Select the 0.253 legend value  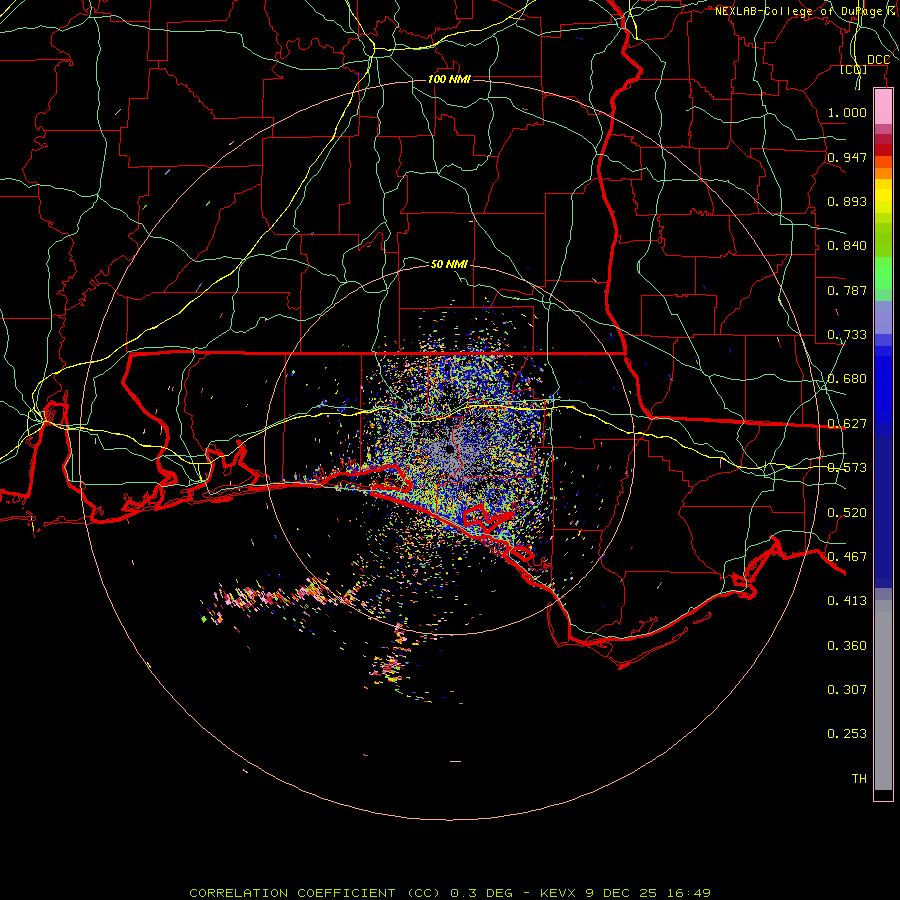[847, 734]
